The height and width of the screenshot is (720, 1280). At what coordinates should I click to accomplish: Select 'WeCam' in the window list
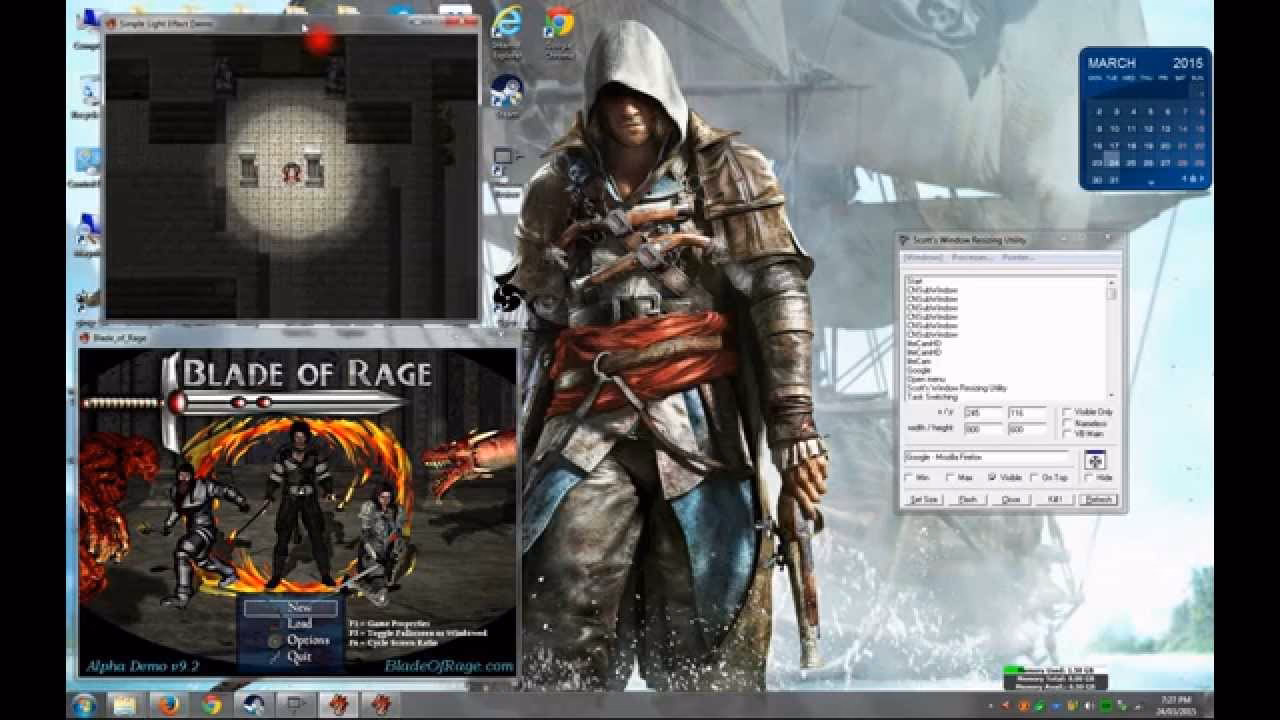tap(919, 361)
